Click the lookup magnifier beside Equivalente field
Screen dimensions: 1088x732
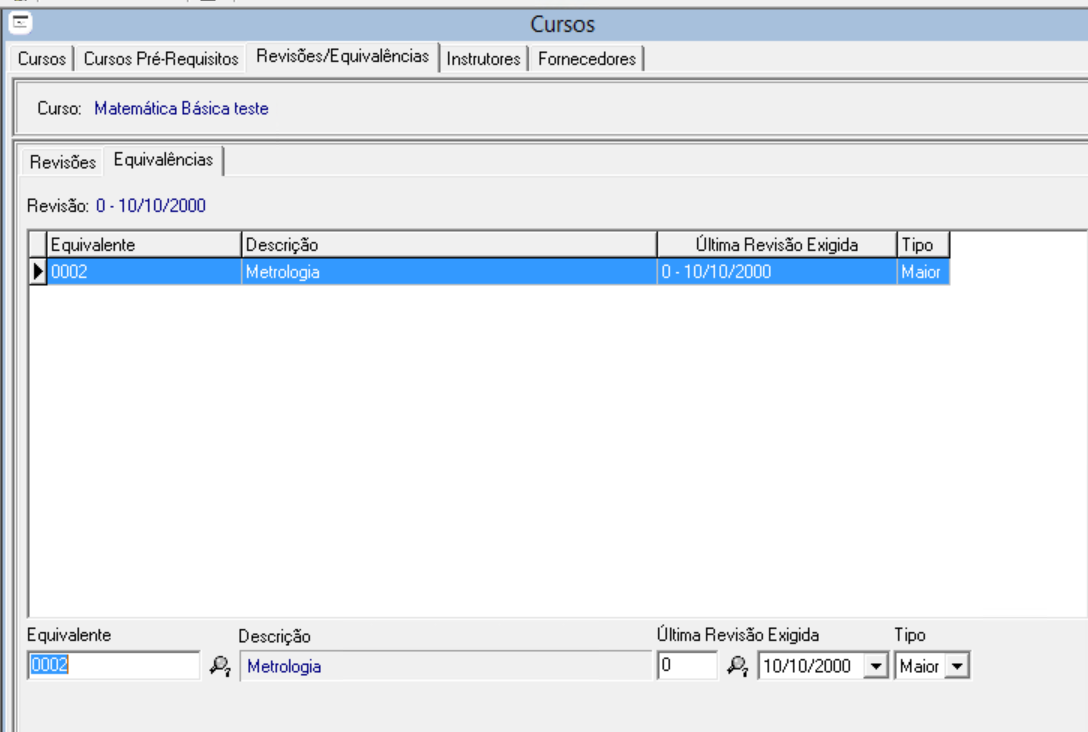point(219,666)
